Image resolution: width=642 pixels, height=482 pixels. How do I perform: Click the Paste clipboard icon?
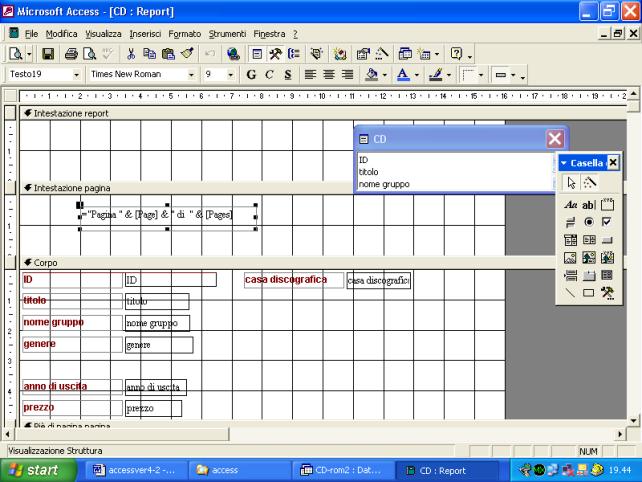168,54
